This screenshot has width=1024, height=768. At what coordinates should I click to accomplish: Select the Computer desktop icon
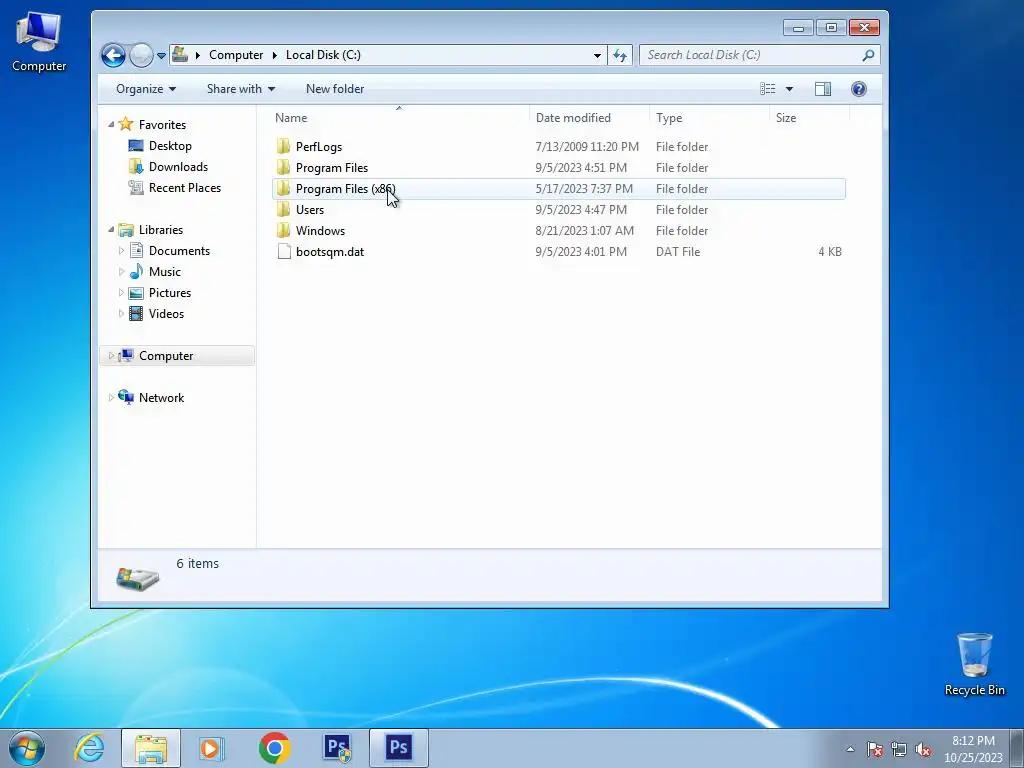point(39,42)
